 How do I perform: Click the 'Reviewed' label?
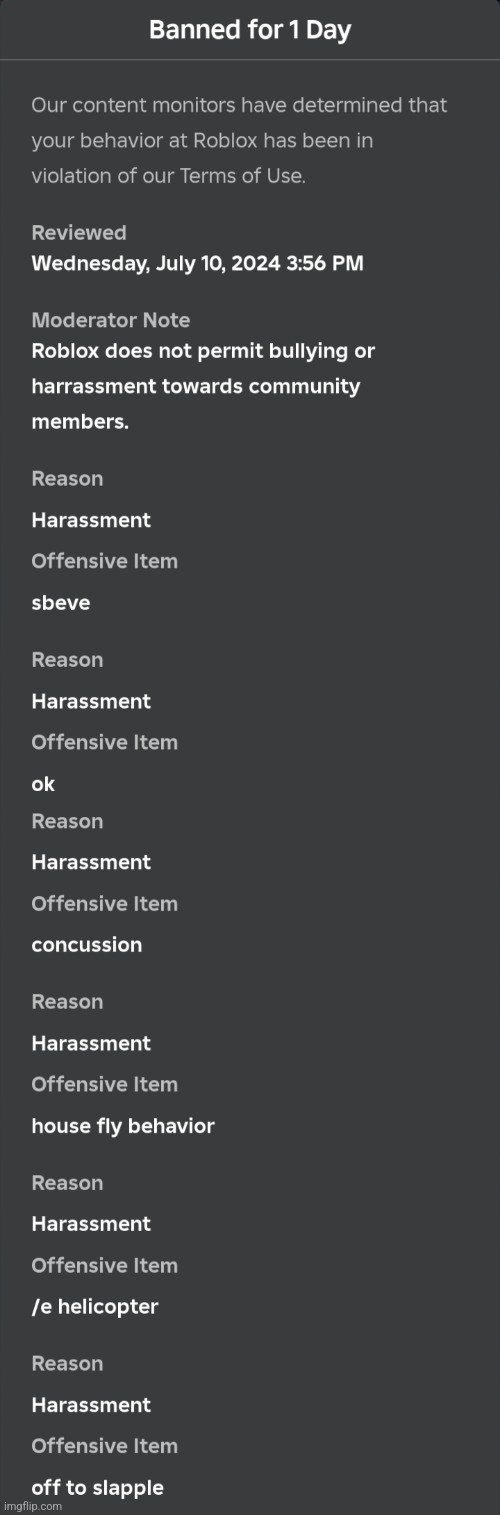pyautogui.click(x=79, y=233)
